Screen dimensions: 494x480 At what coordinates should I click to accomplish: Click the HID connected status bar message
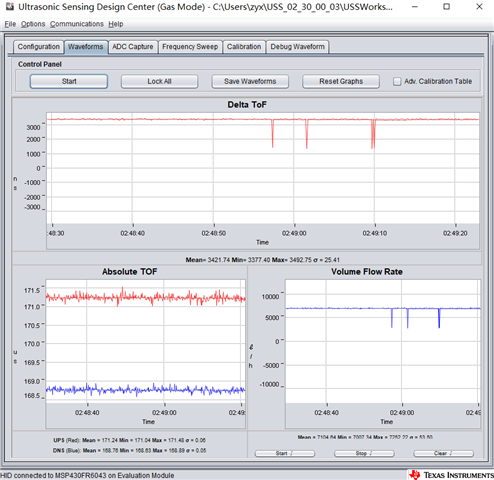pyautogui.click(x=87, y=475)
